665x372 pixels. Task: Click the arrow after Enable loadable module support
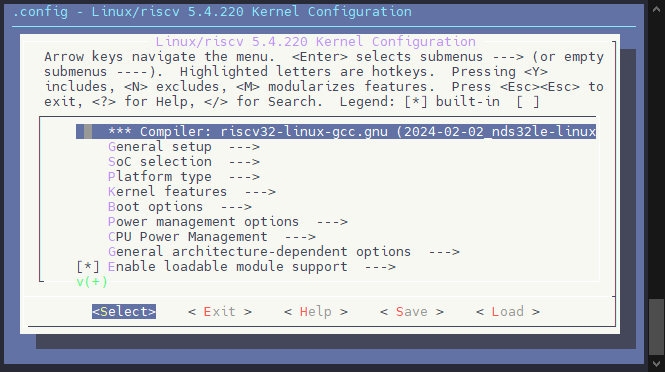click(380, 267)
